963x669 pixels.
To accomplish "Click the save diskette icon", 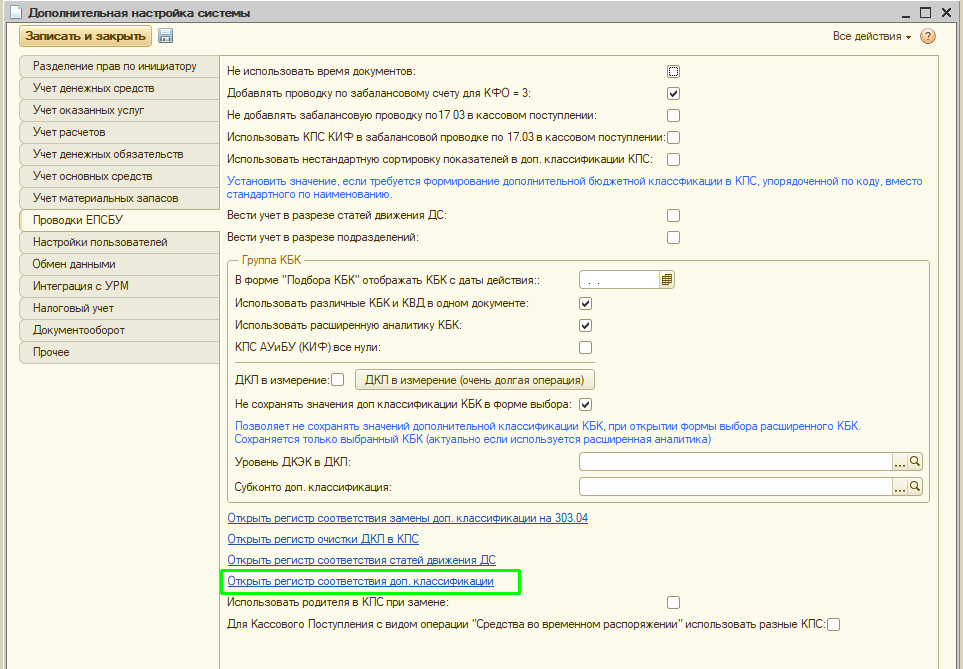I will point(166,36).
